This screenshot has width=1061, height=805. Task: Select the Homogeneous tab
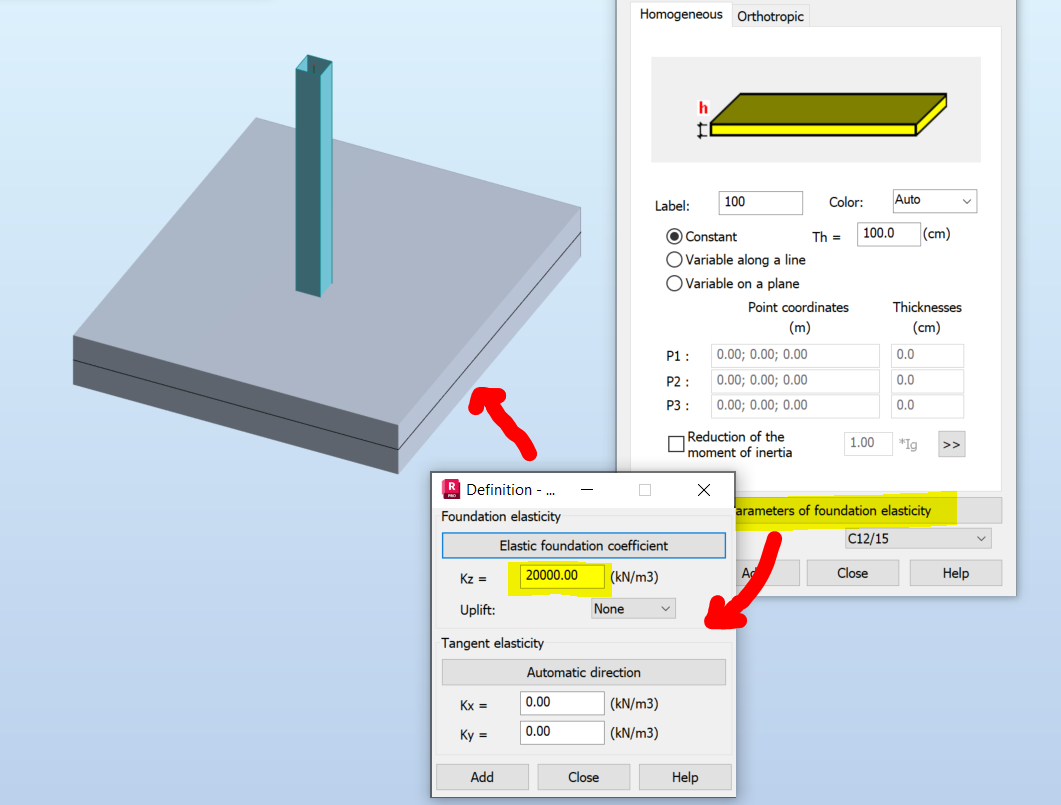681,14
